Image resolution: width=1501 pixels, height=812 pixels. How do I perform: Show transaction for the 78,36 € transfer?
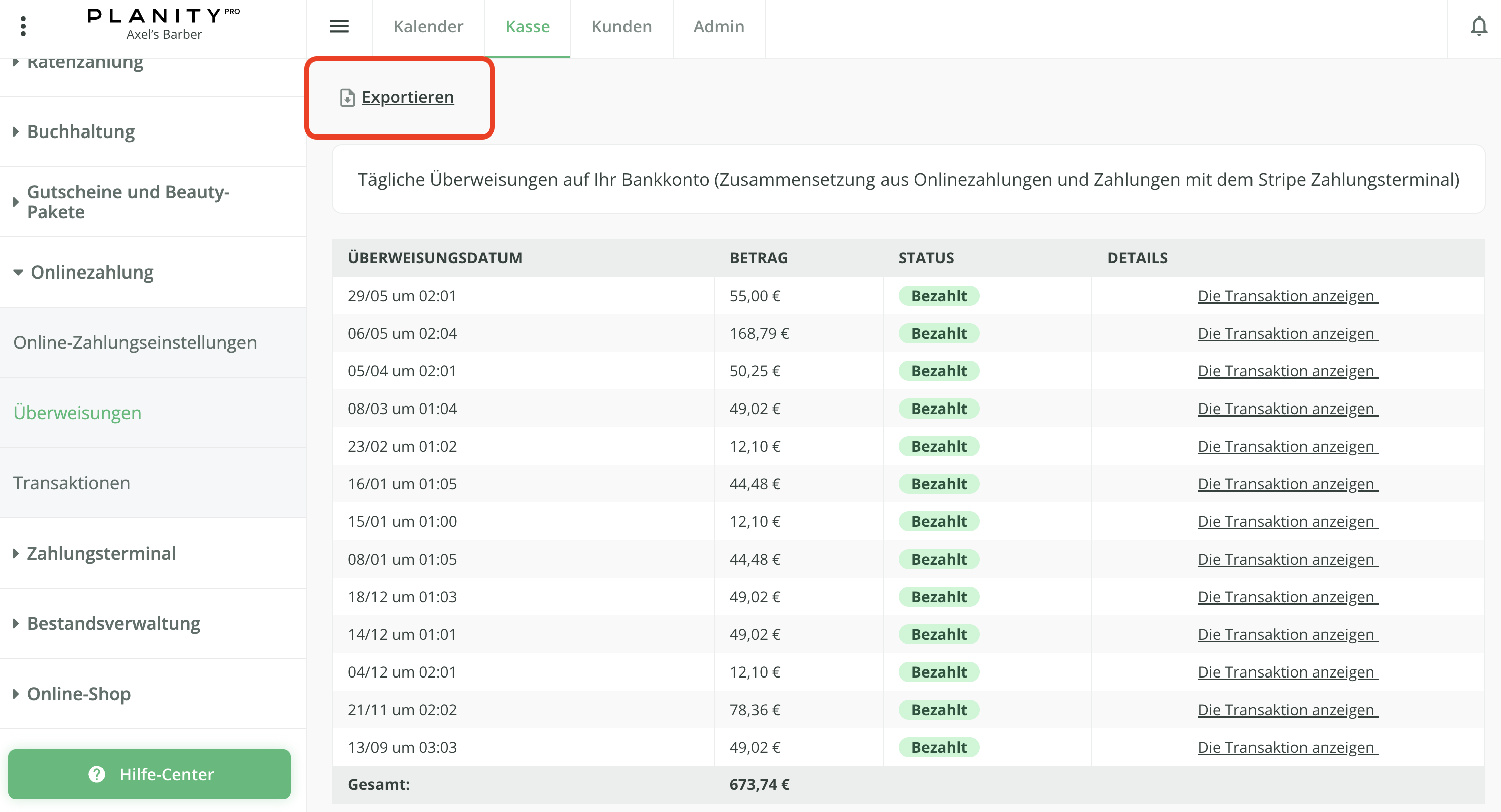1287,710
